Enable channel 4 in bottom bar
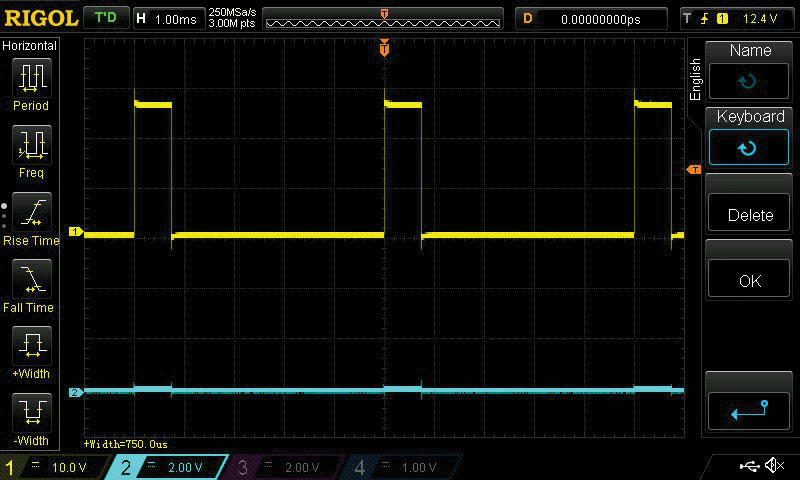 click(402, 467)
